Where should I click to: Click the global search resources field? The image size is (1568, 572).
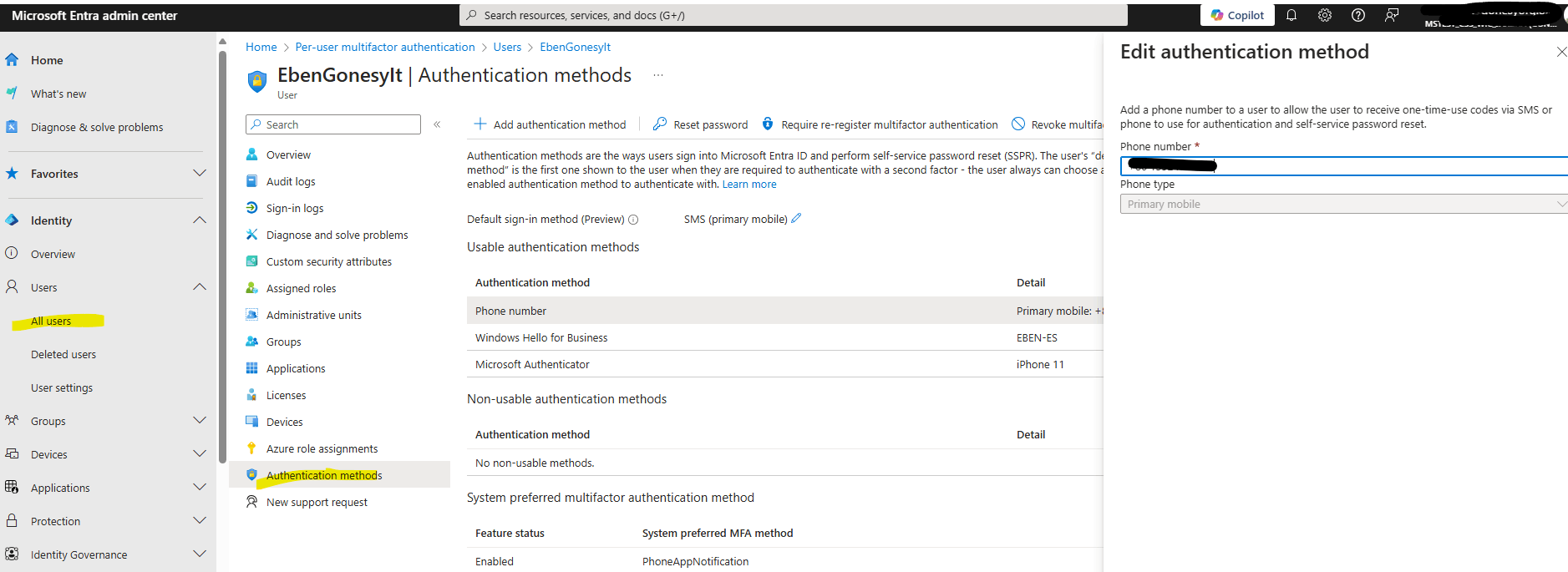click(x=793, y=15)
